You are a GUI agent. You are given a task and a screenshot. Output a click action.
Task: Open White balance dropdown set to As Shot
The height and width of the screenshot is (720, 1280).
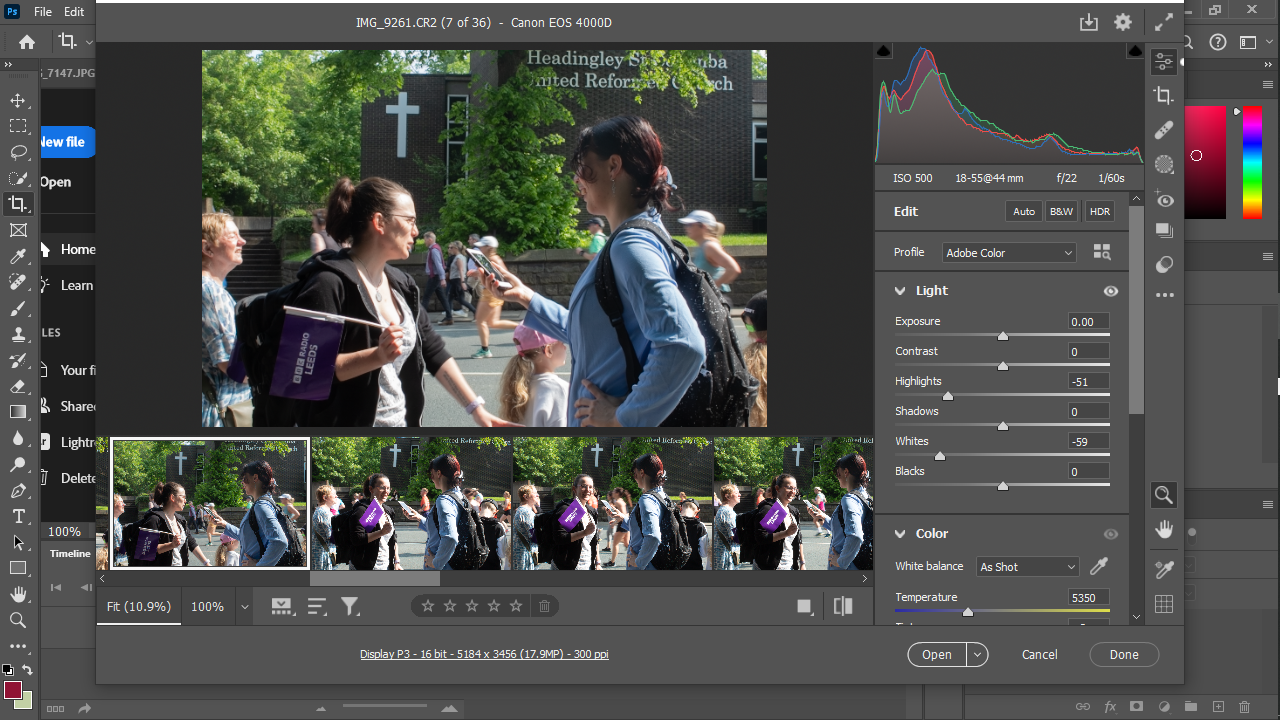pyautogui.click(x=1027, y=567)
